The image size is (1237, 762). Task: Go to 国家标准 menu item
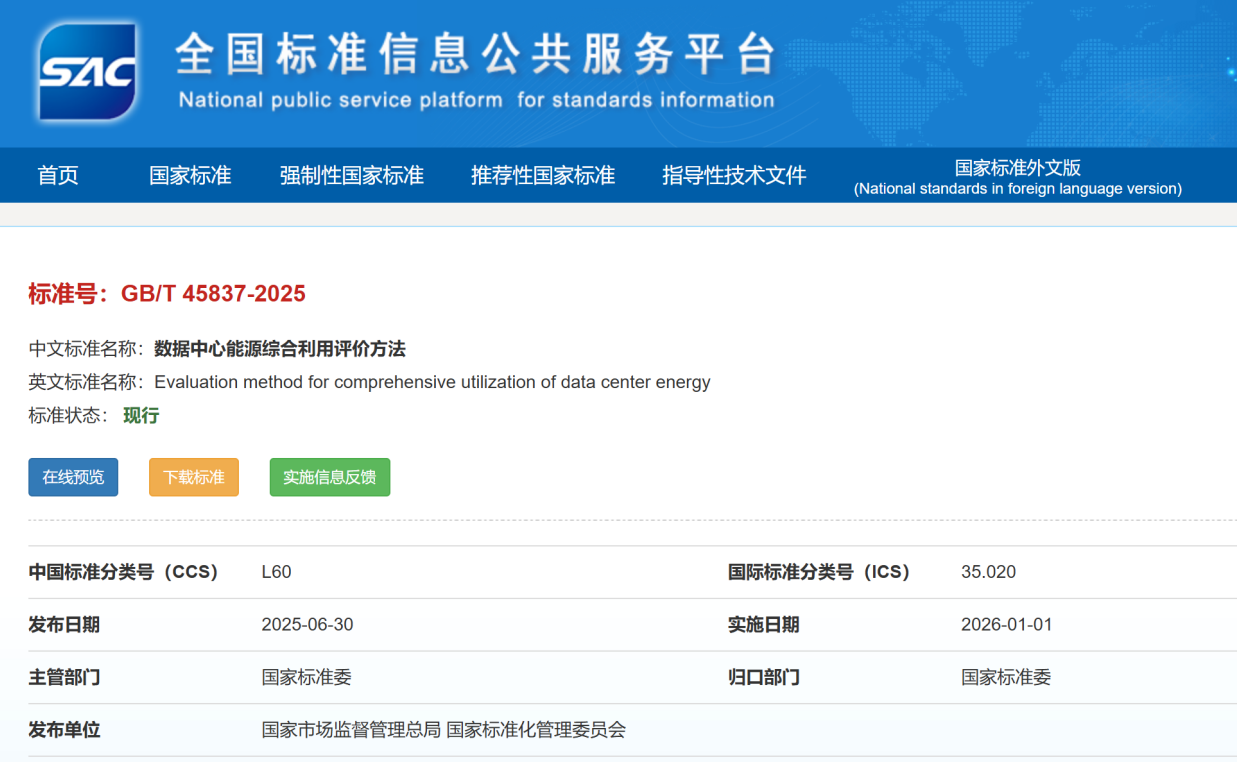tap(190, 175)
